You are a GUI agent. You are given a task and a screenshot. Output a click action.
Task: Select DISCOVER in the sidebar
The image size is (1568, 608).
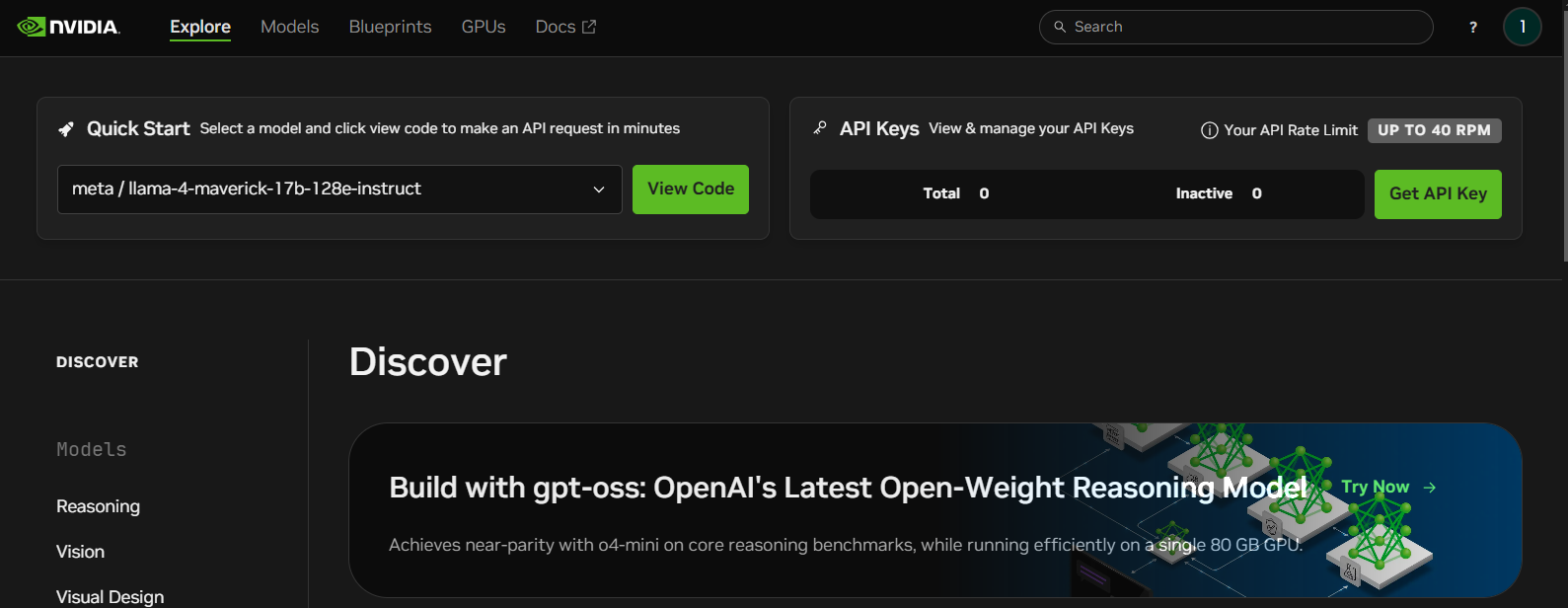pos(98,362)
